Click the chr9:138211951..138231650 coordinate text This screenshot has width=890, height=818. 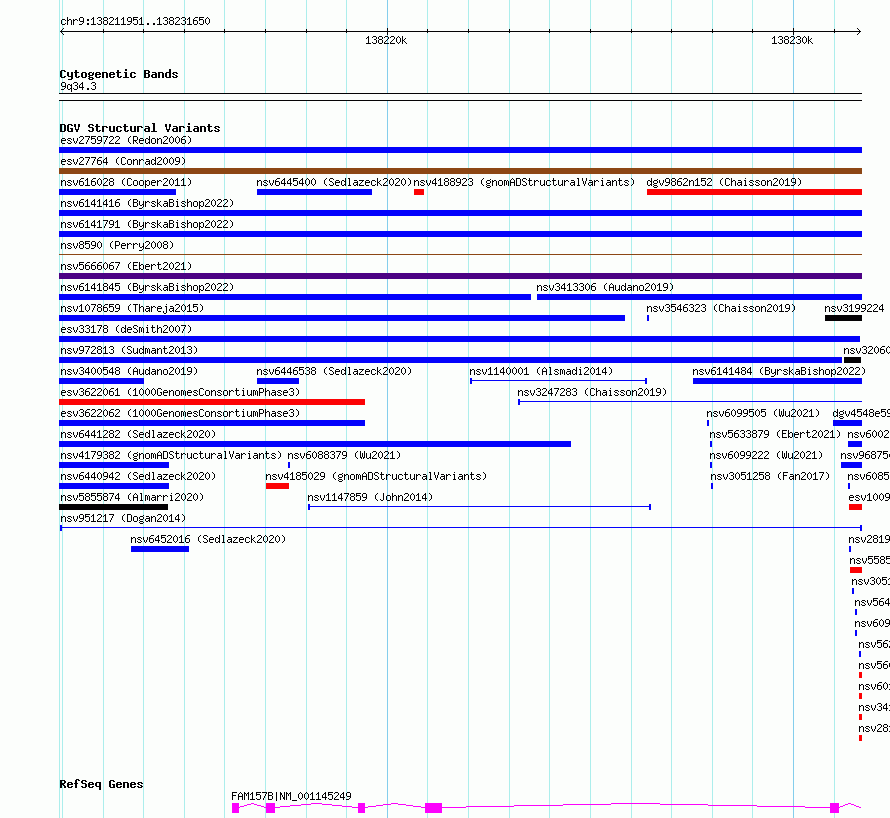(x=135, y=21)
